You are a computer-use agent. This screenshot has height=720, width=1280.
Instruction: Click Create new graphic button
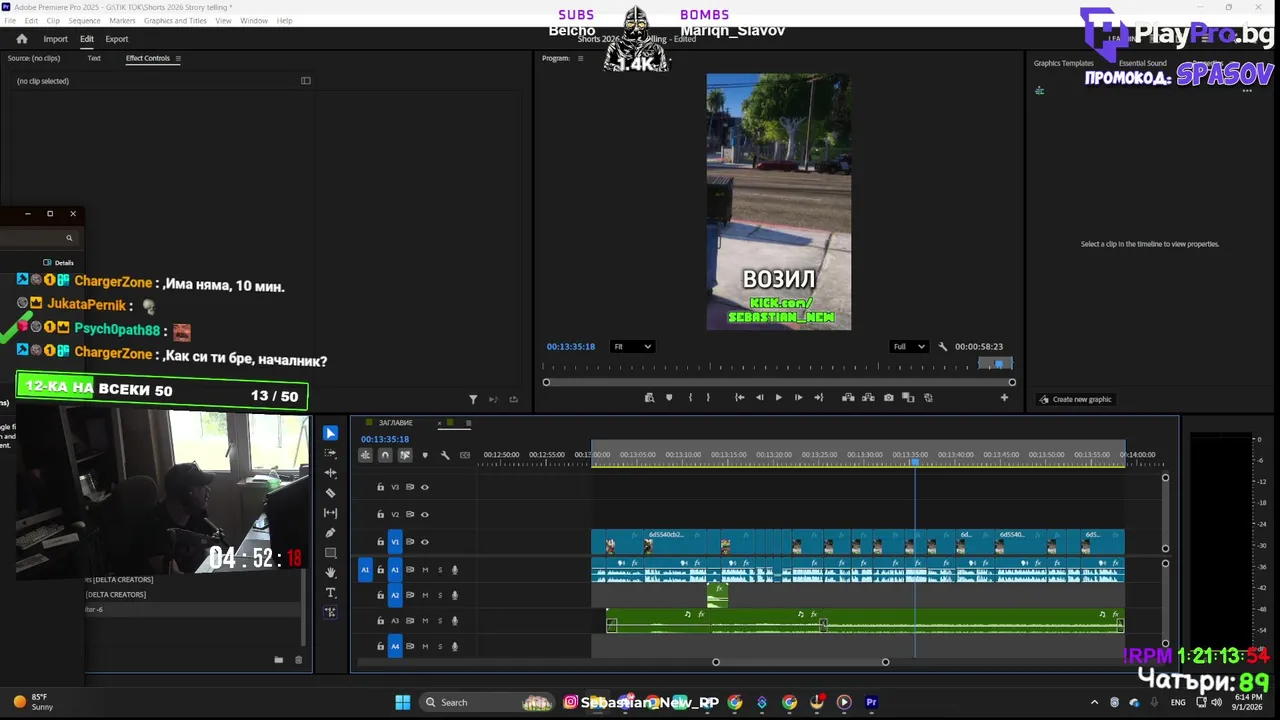(1075, 399)
